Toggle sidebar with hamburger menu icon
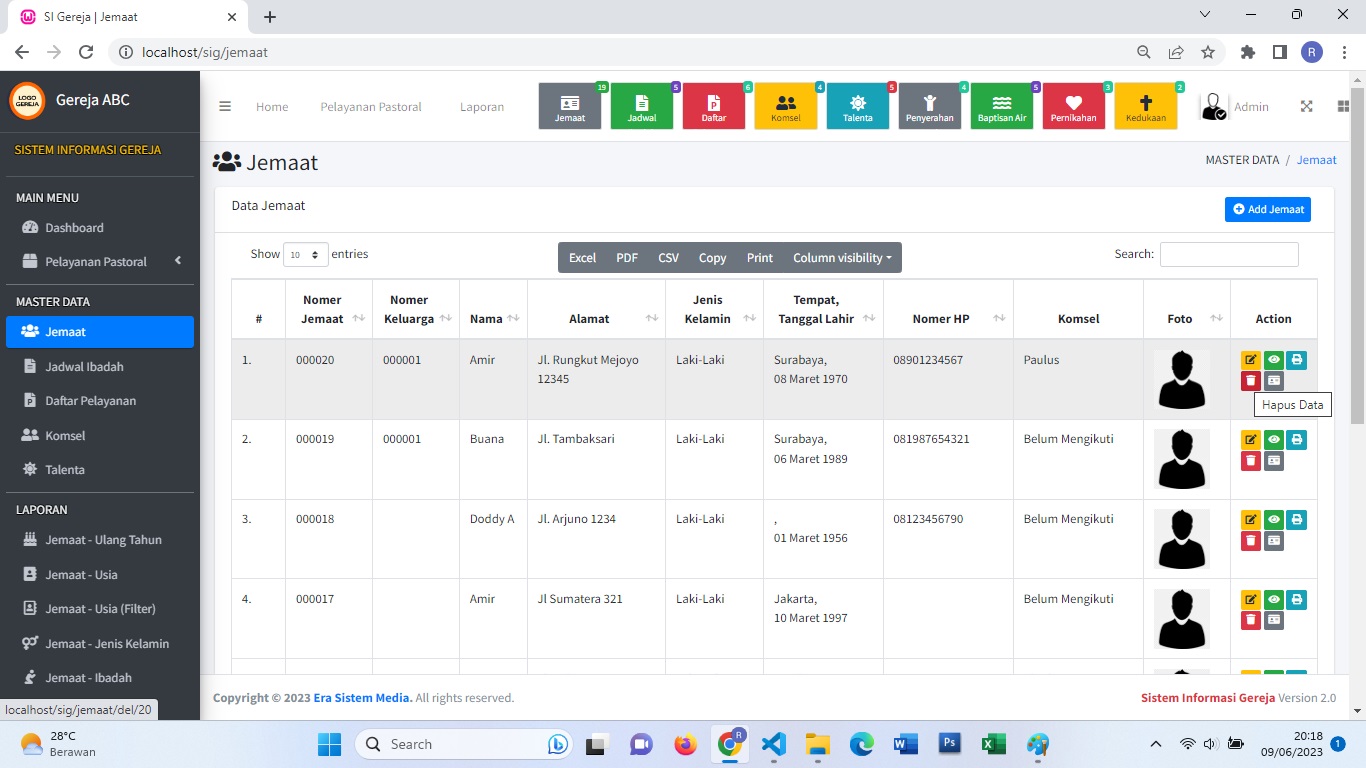Screen dimensions: 1366x768 [225, 107]
